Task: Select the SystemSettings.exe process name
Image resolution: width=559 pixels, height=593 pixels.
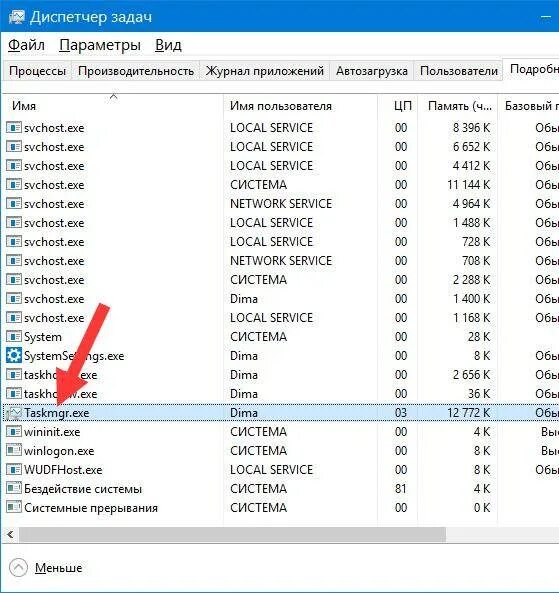Action: [x=74, y=356]
